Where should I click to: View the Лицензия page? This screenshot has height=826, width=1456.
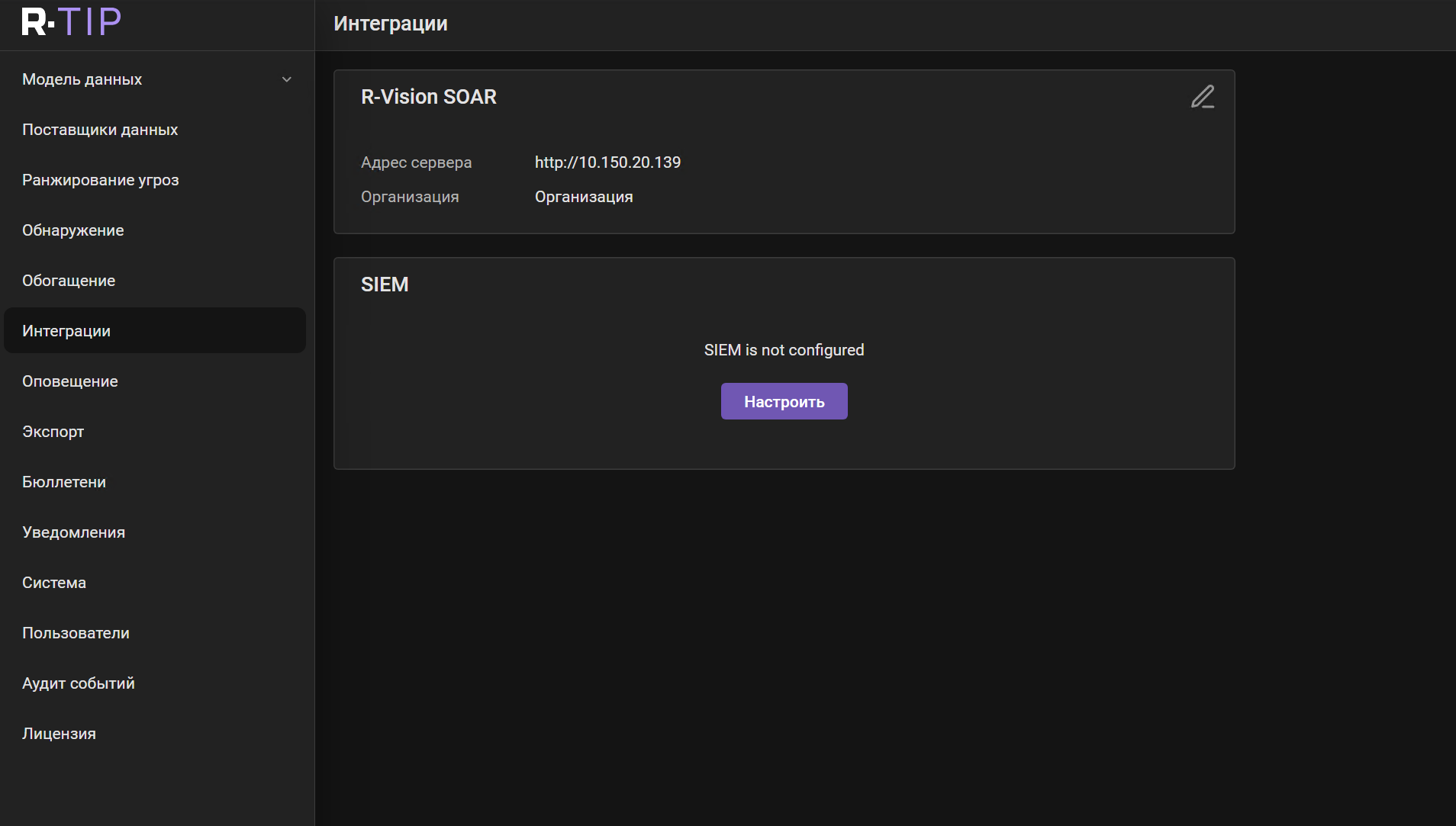tap(58, 733)
